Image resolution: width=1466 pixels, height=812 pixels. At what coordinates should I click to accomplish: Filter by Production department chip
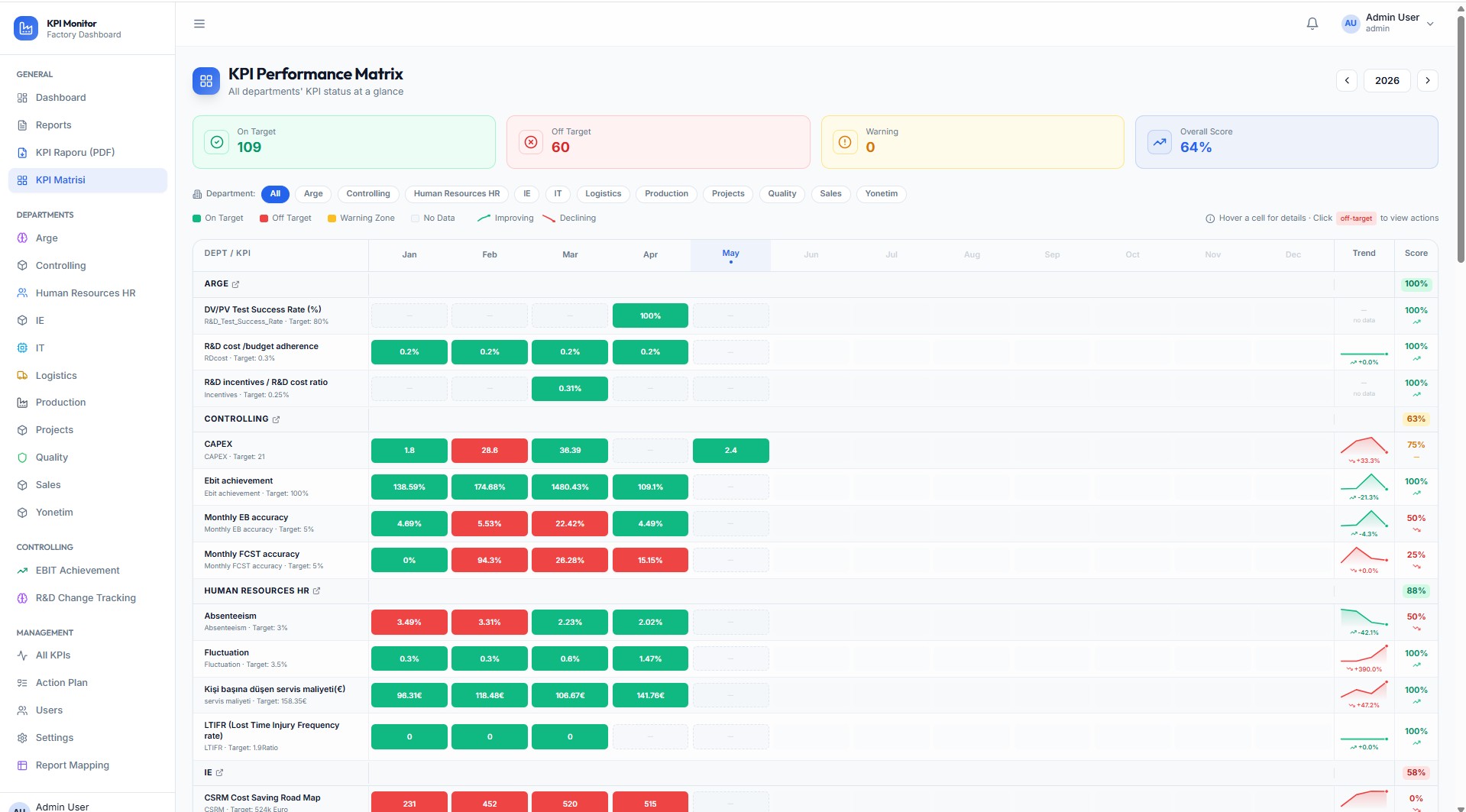click(x=667, y=194)
